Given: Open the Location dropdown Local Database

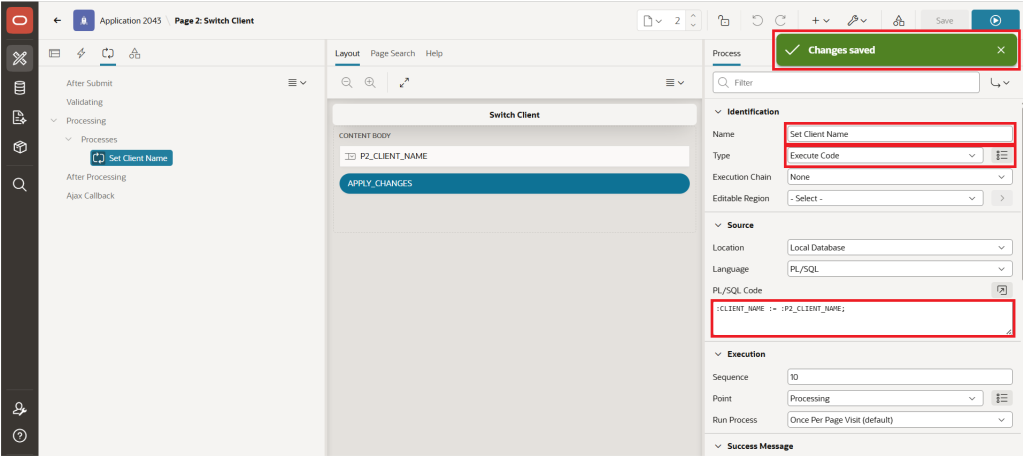Looking at the screenshot, I should [900, 248].
